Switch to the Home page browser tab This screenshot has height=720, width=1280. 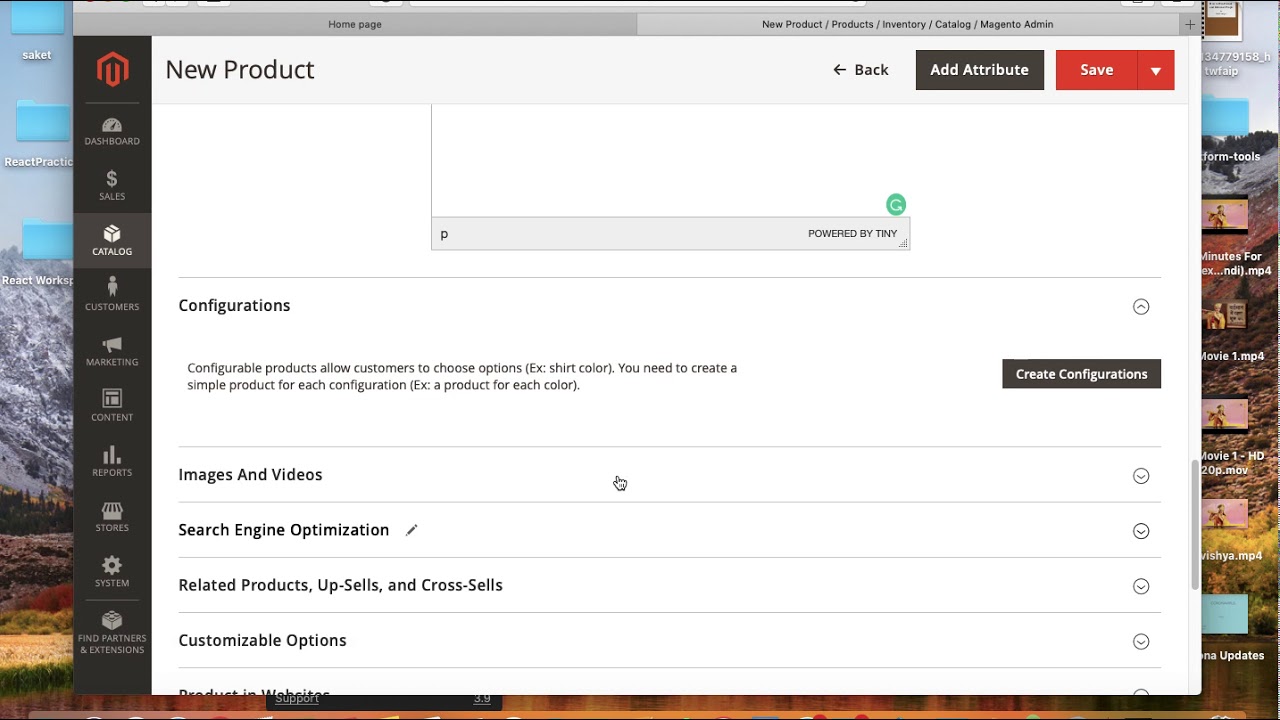(x=355, y=24)
